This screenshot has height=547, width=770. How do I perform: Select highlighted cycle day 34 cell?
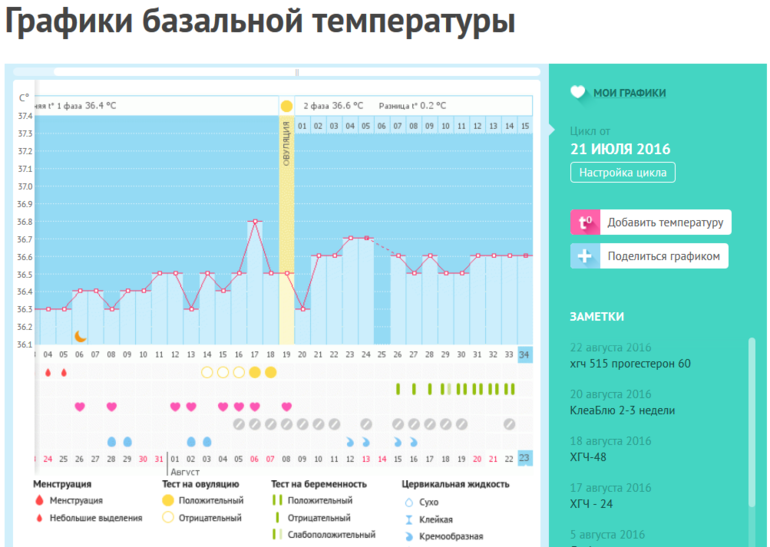pos(525,354)
